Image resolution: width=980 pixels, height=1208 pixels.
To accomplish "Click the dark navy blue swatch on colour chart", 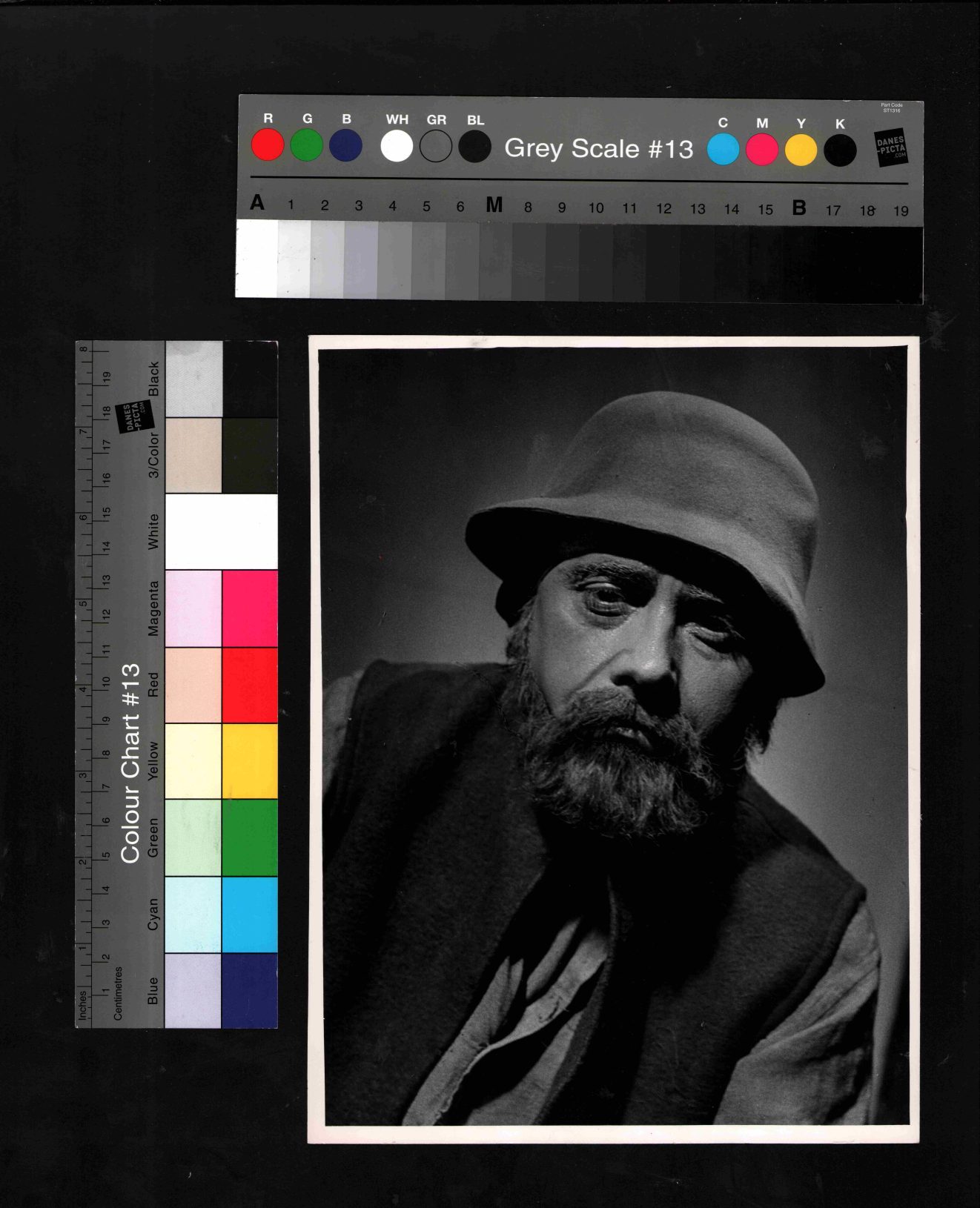I will pos(250,990).
